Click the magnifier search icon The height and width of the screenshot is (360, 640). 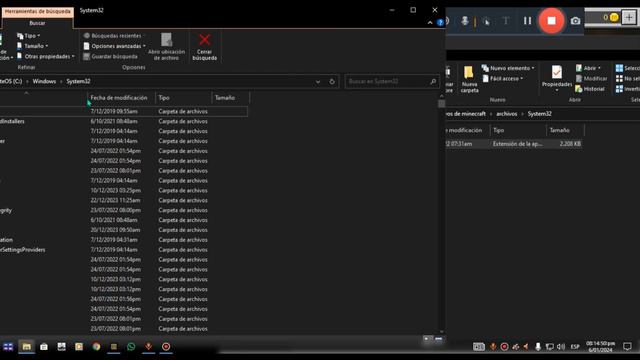pyautogui.click(x=433, y=82)
